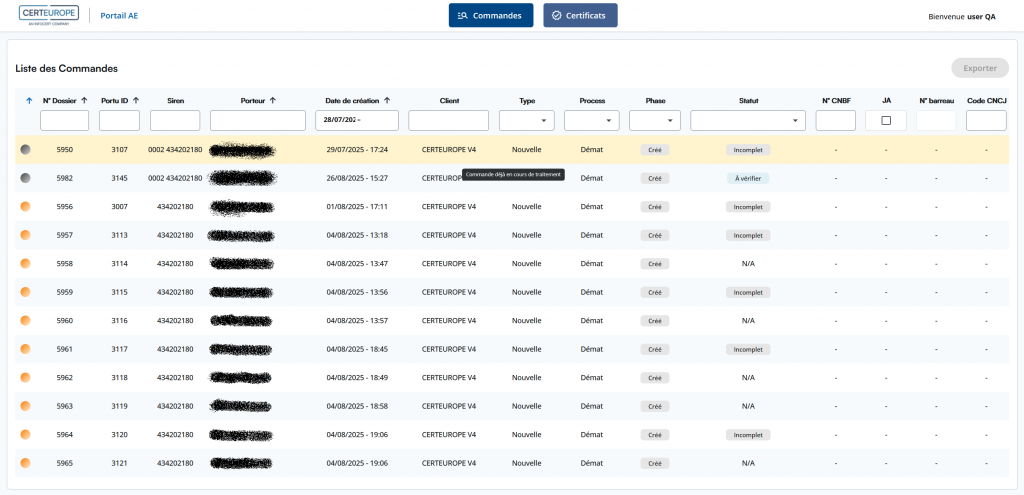Sort by Date de création arrow
The width and height of the screenshot is (1024, 495).
point(387,100)
